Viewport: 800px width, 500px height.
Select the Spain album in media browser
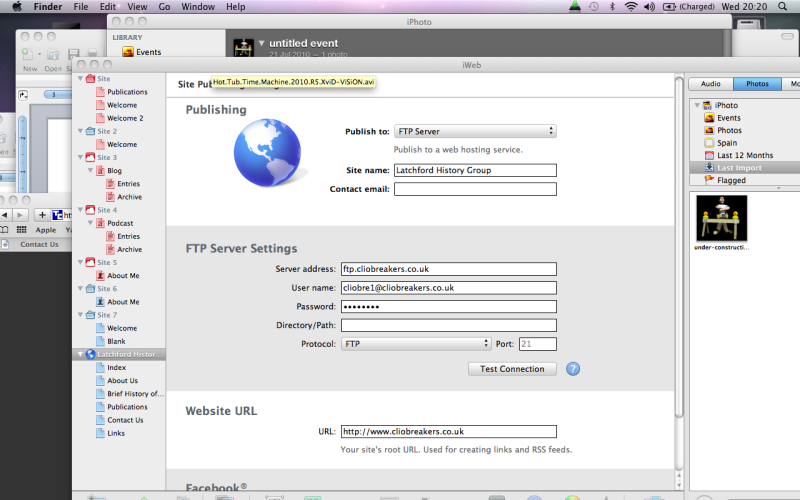coord(727,143)
